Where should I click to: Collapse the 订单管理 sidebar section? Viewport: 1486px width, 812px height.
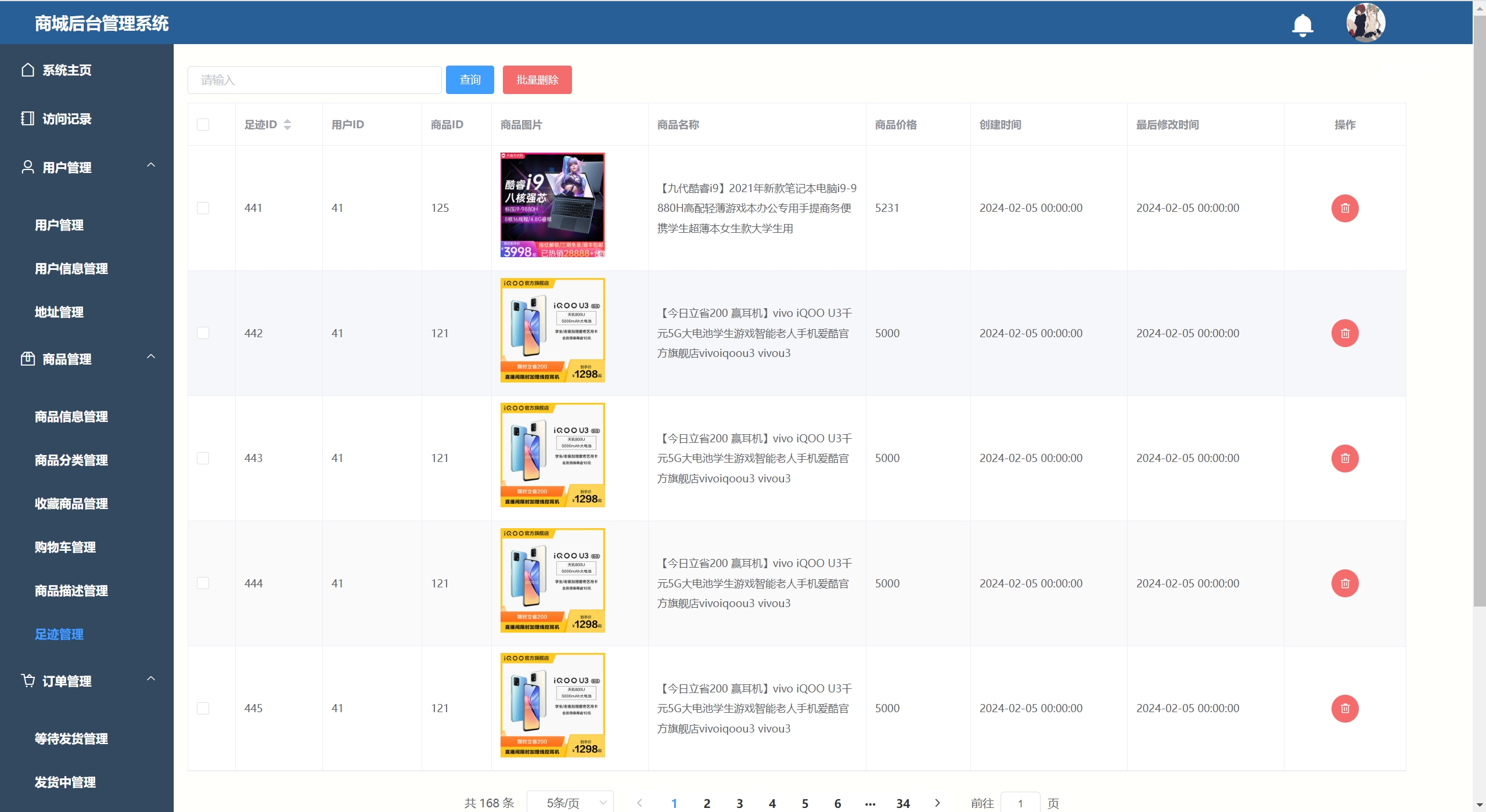click(151, 679)
